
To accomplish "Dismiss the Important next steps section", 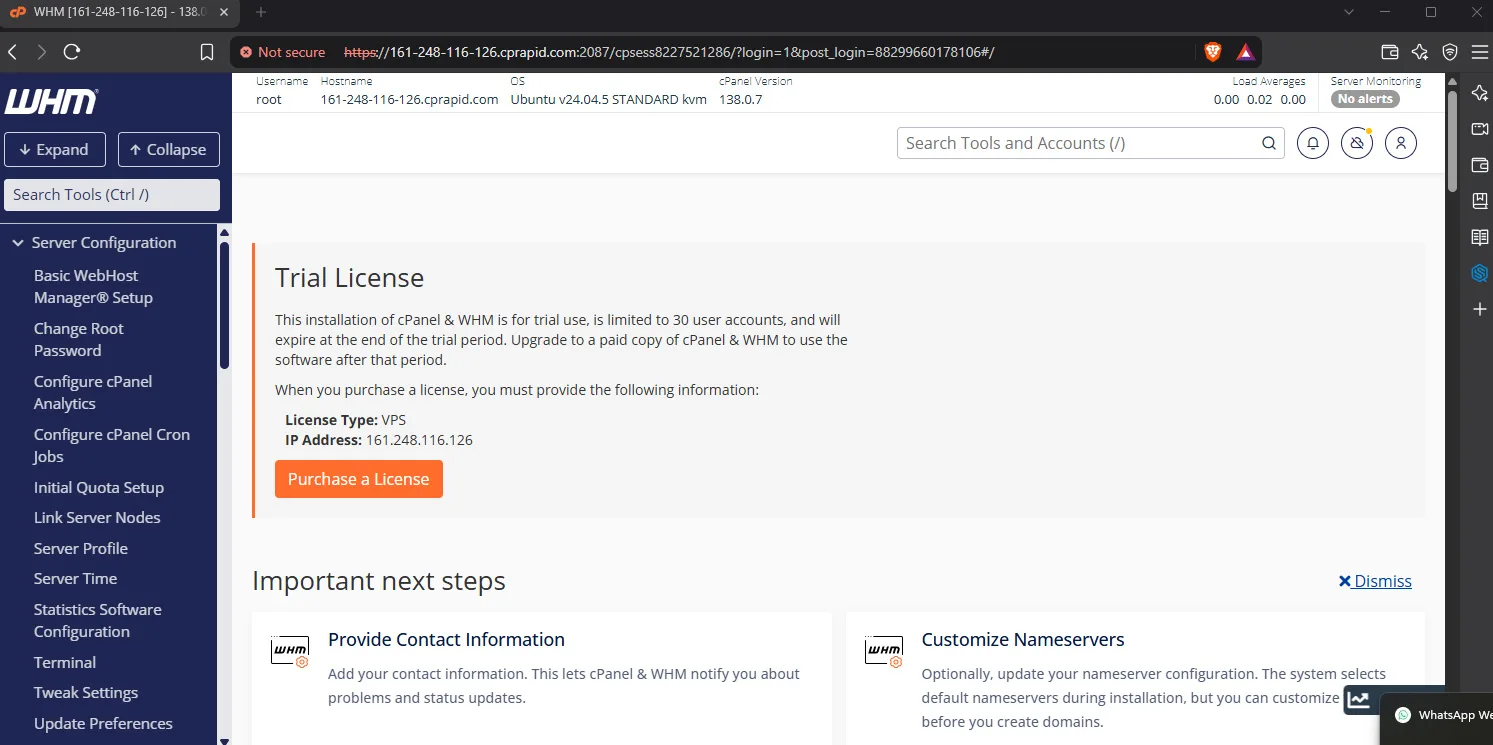I will tap(1375, 581).
